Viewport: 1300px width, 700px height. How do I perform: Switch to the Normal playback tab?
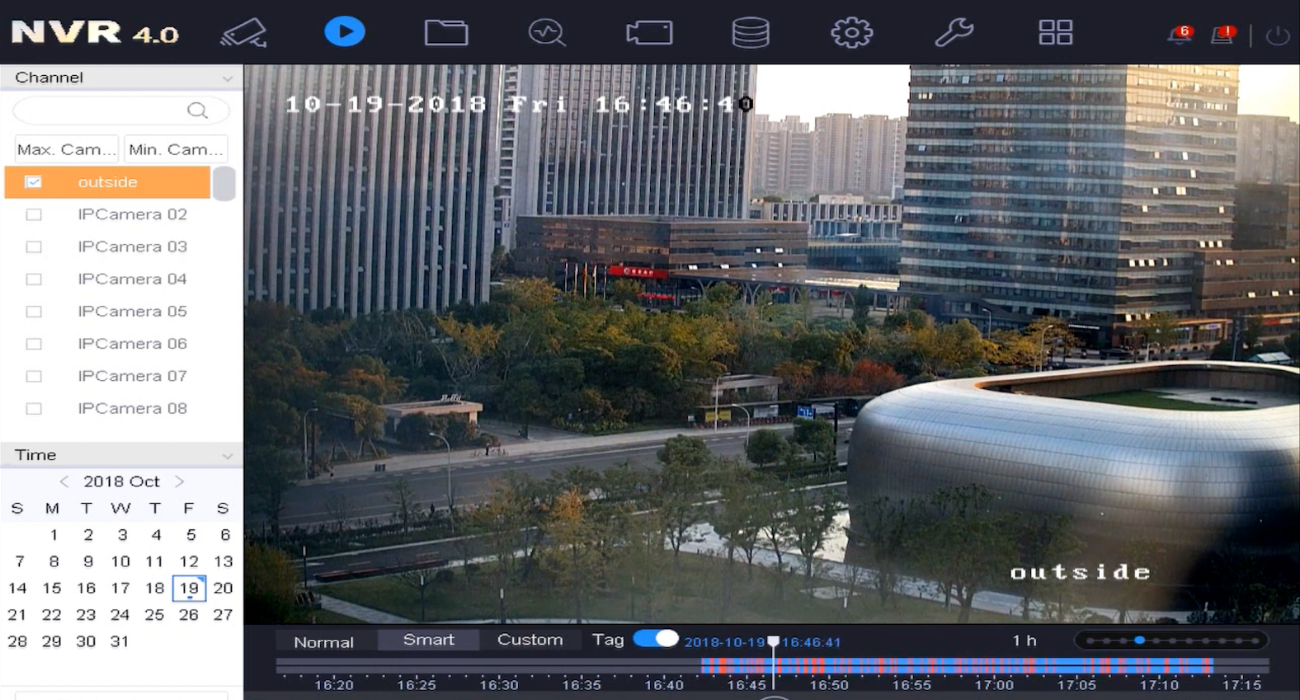(x=324, y=642)
